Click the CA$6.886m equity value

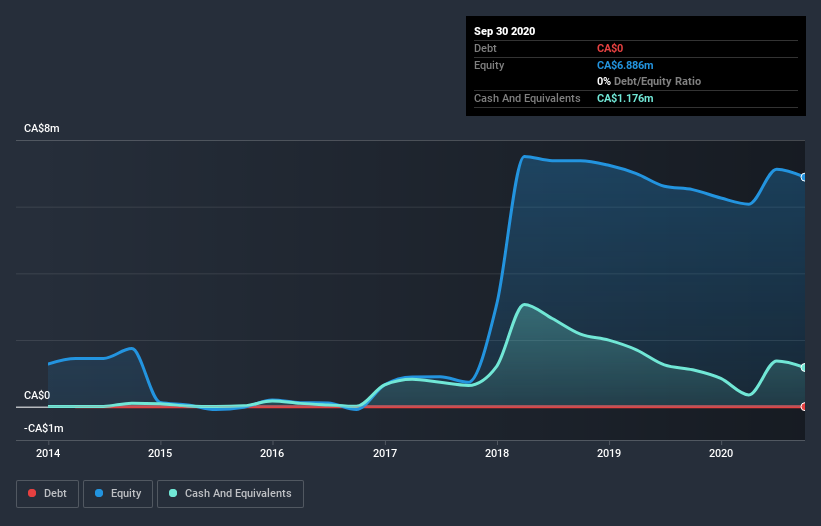(625, 65)
